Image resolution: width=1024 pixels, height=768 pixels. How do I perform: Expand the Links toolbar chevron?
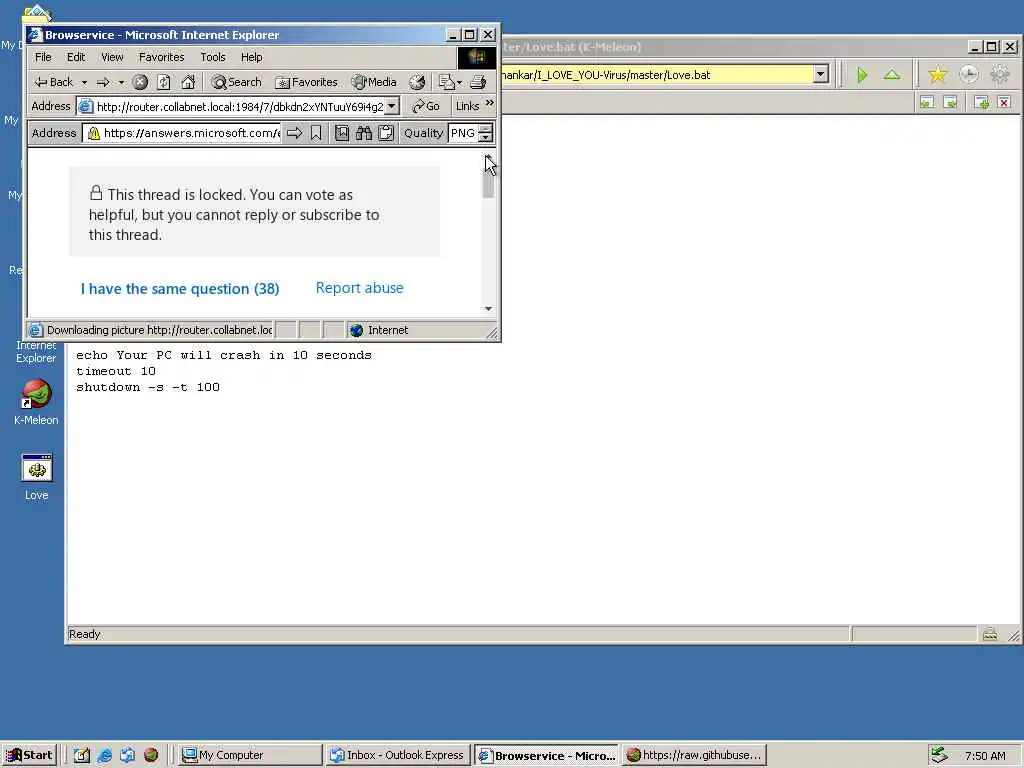point(490,103)
